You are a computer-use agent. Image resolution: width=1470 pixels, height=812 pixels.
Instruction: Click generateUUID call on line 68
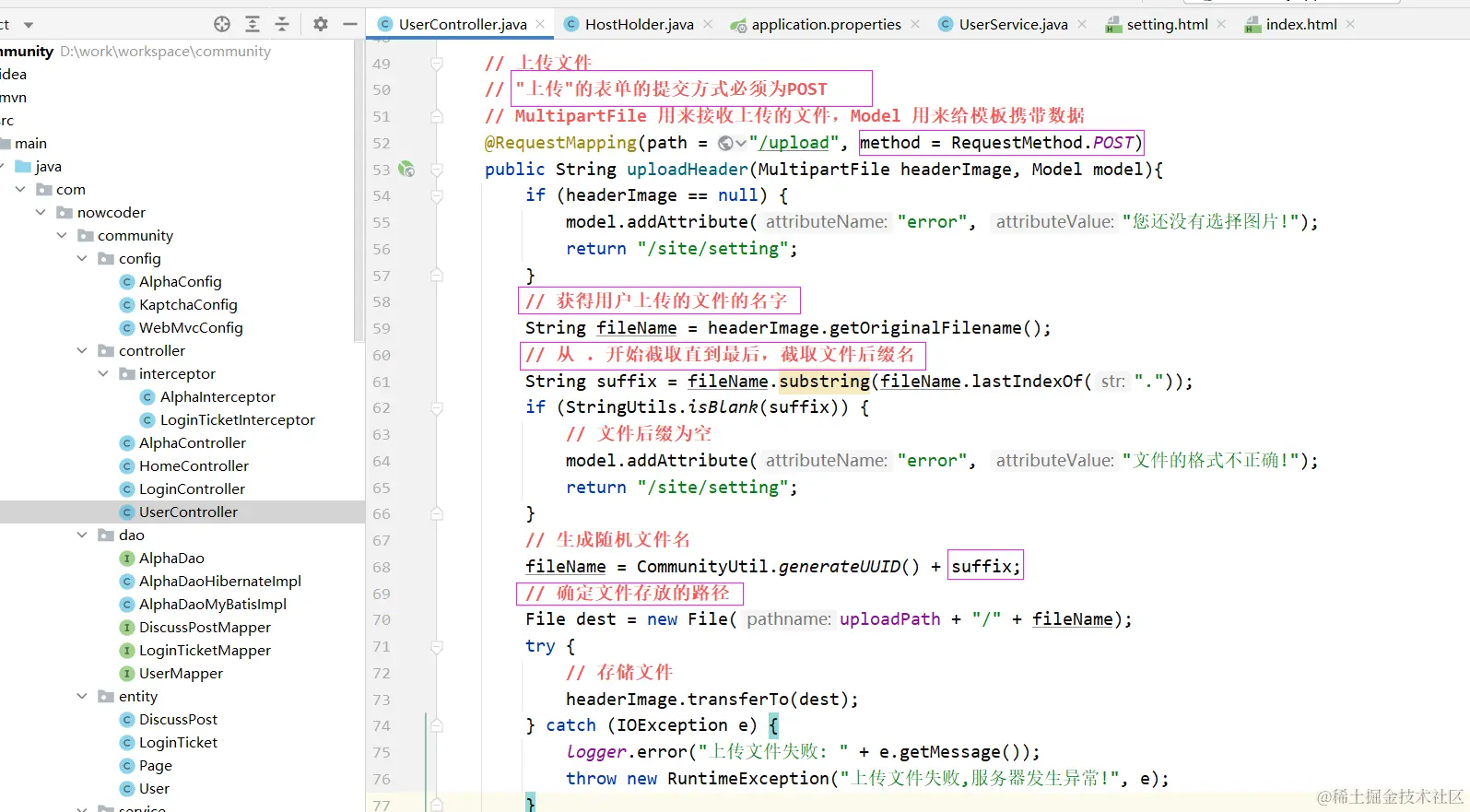[x=849, y=567]
